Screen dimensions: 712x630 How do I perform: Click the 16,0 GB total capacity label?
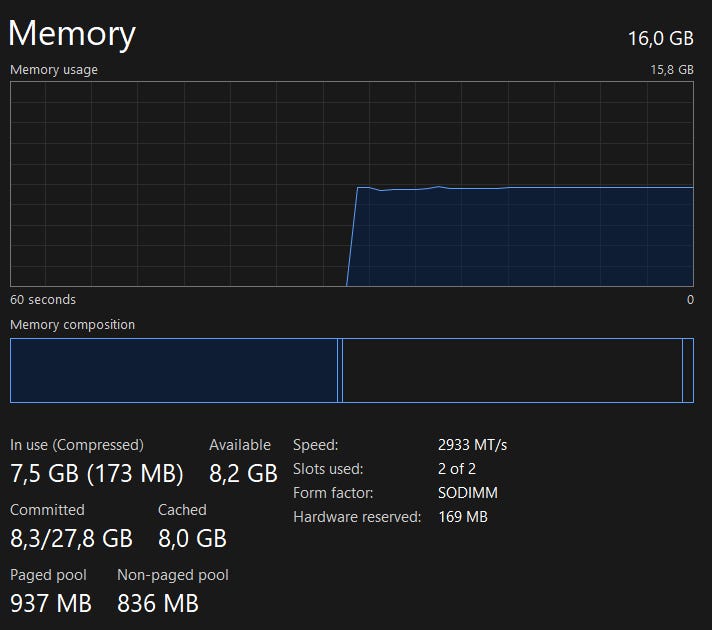pyautogui.click(x=661, y=39)
